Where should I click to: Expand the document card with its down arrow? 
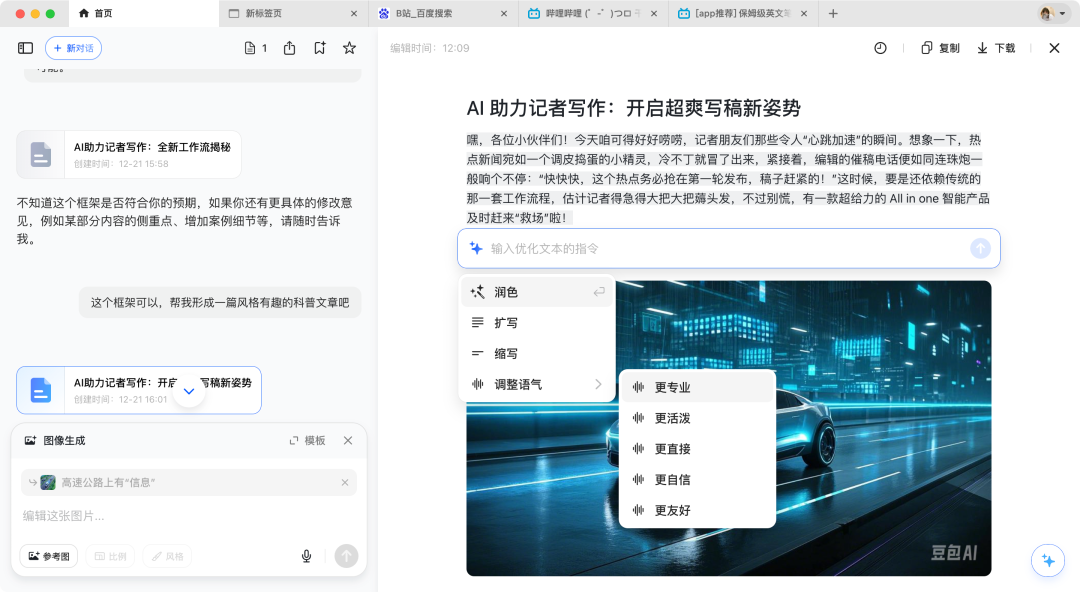pyautogui.click(x=188, y=393)
